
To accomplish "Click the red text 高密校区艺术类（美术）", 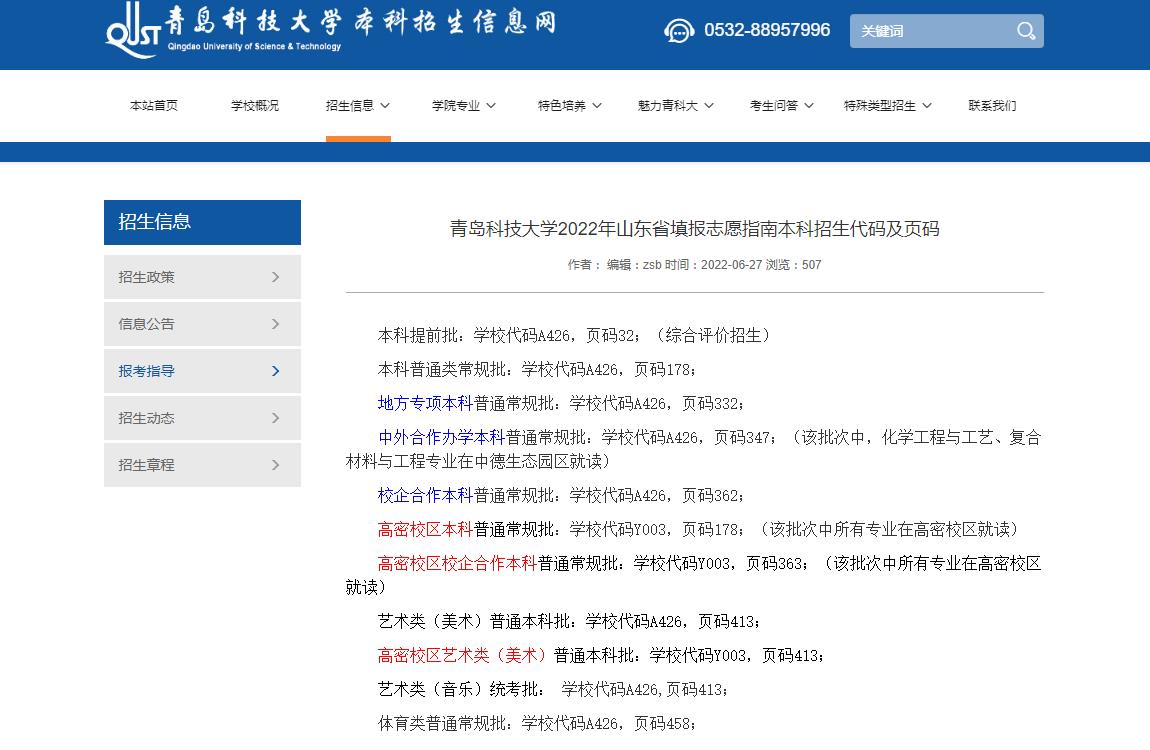I will (462, 655).
